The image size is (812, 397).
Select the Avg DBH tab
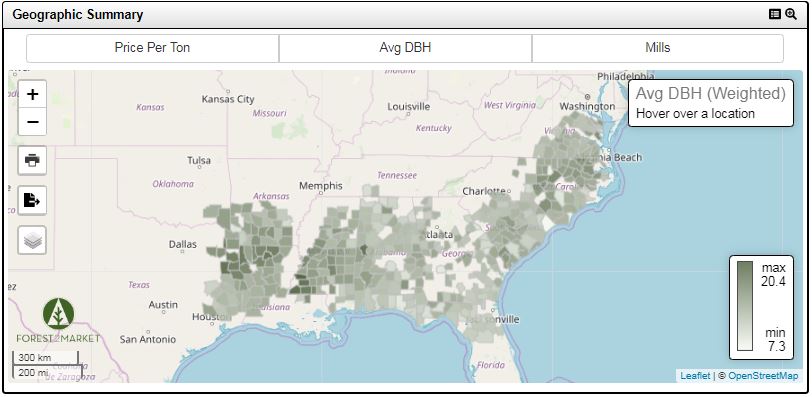(x=405, y=48)
